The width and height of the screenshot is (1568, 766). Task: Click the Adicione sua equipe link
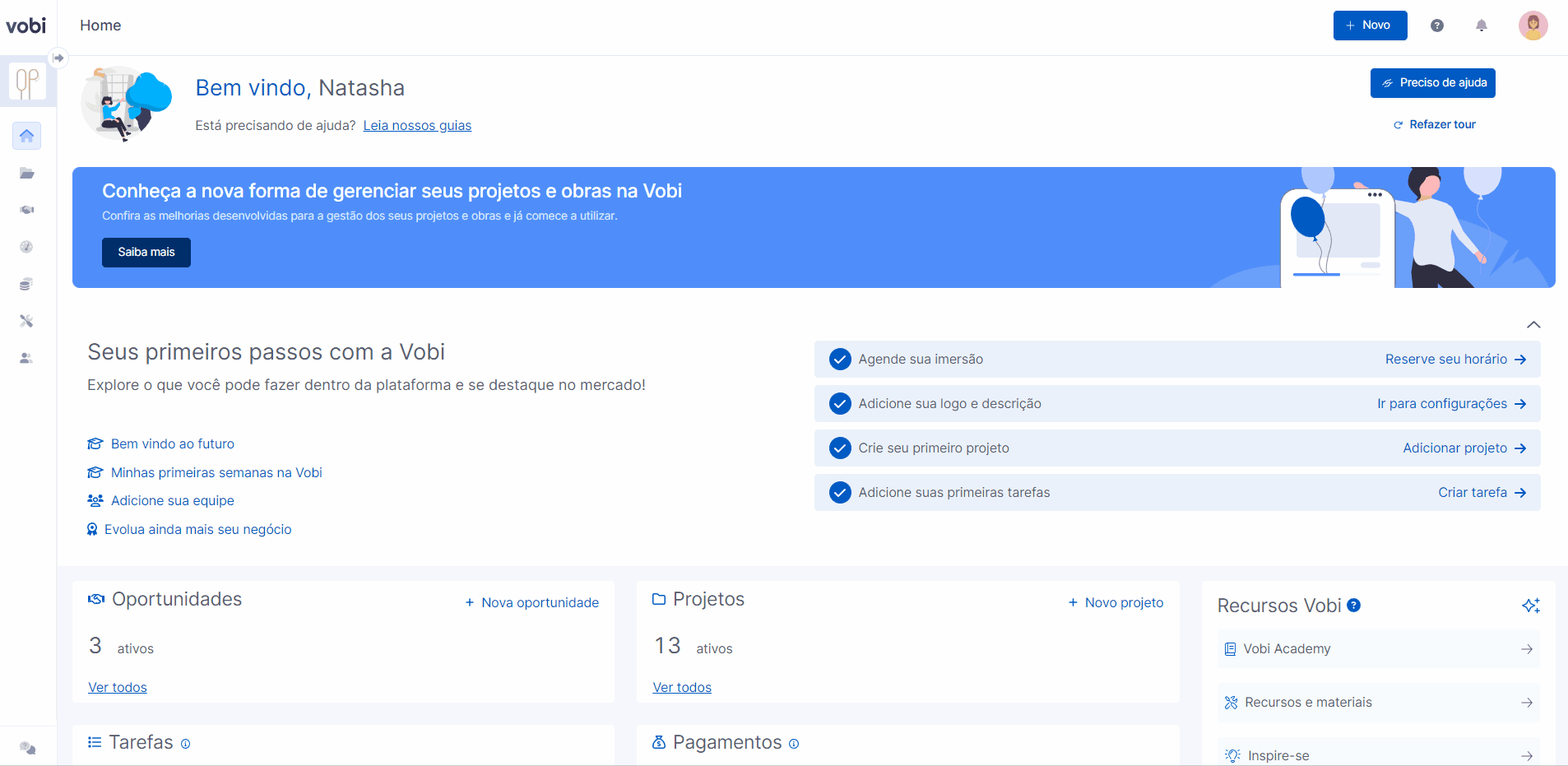pyautogui.click(x=173, y=501)
